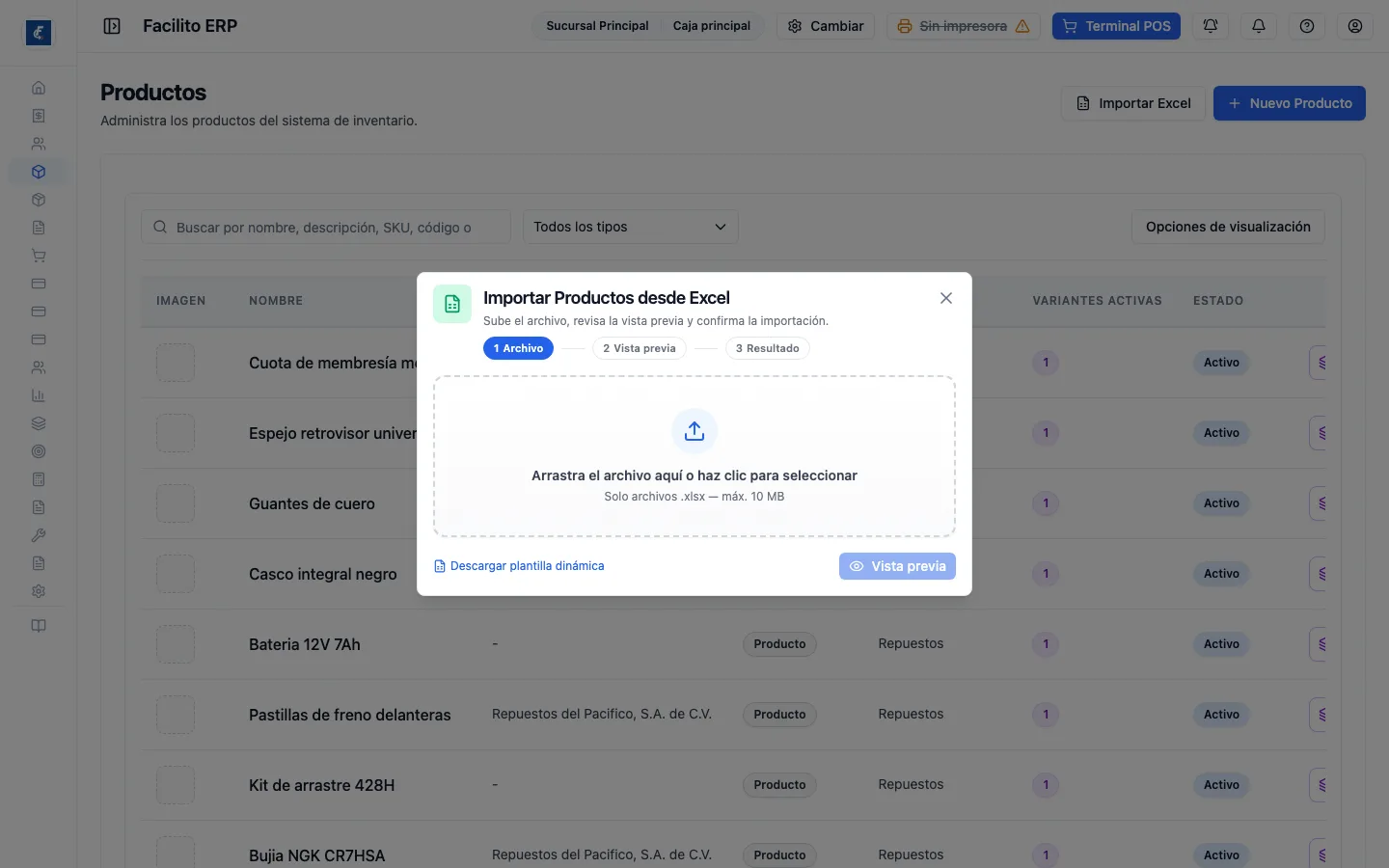The height and width of the screenshot is (868, 1389).
Task: Open the bar chart reports icon
Action: coord(39,395)
